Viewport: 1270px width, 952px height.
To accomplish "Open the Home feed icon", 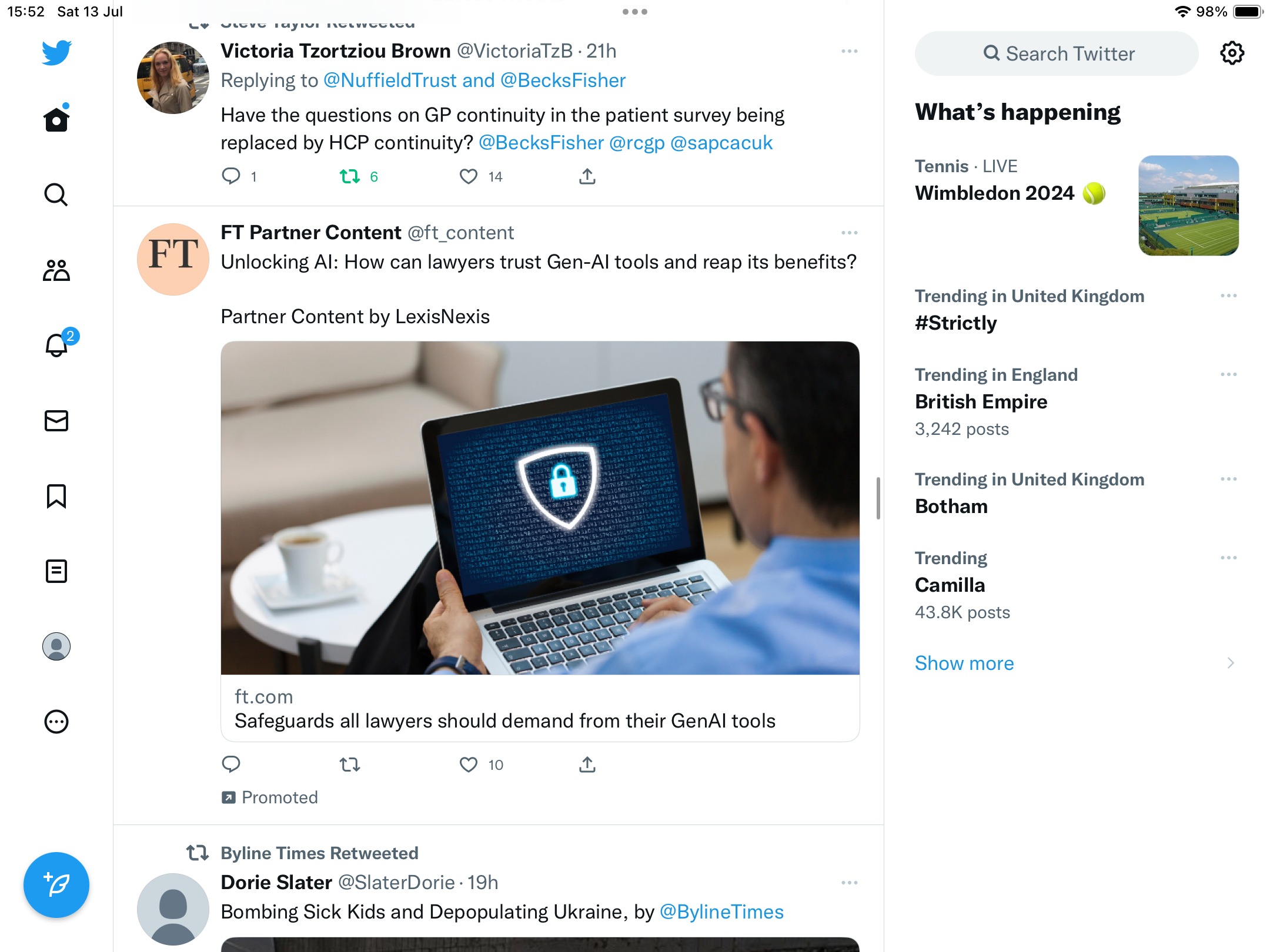I will point(56,120).
